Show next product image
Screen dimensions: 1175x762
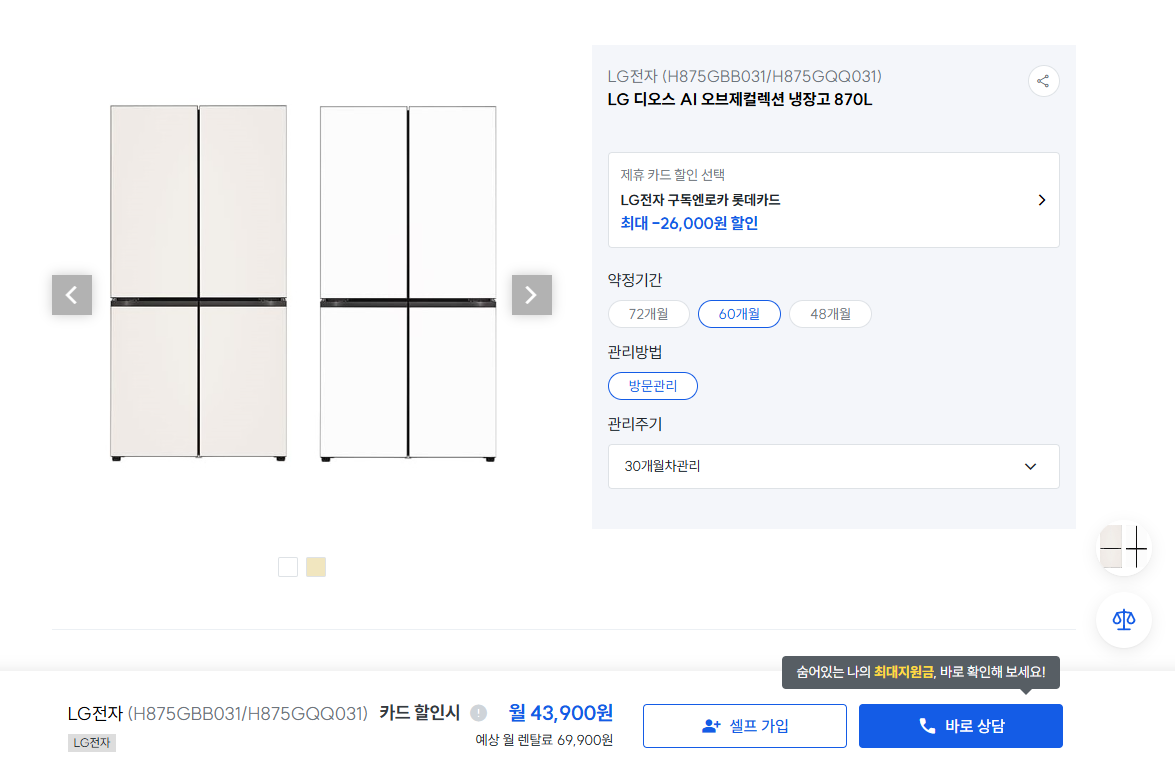532,295
